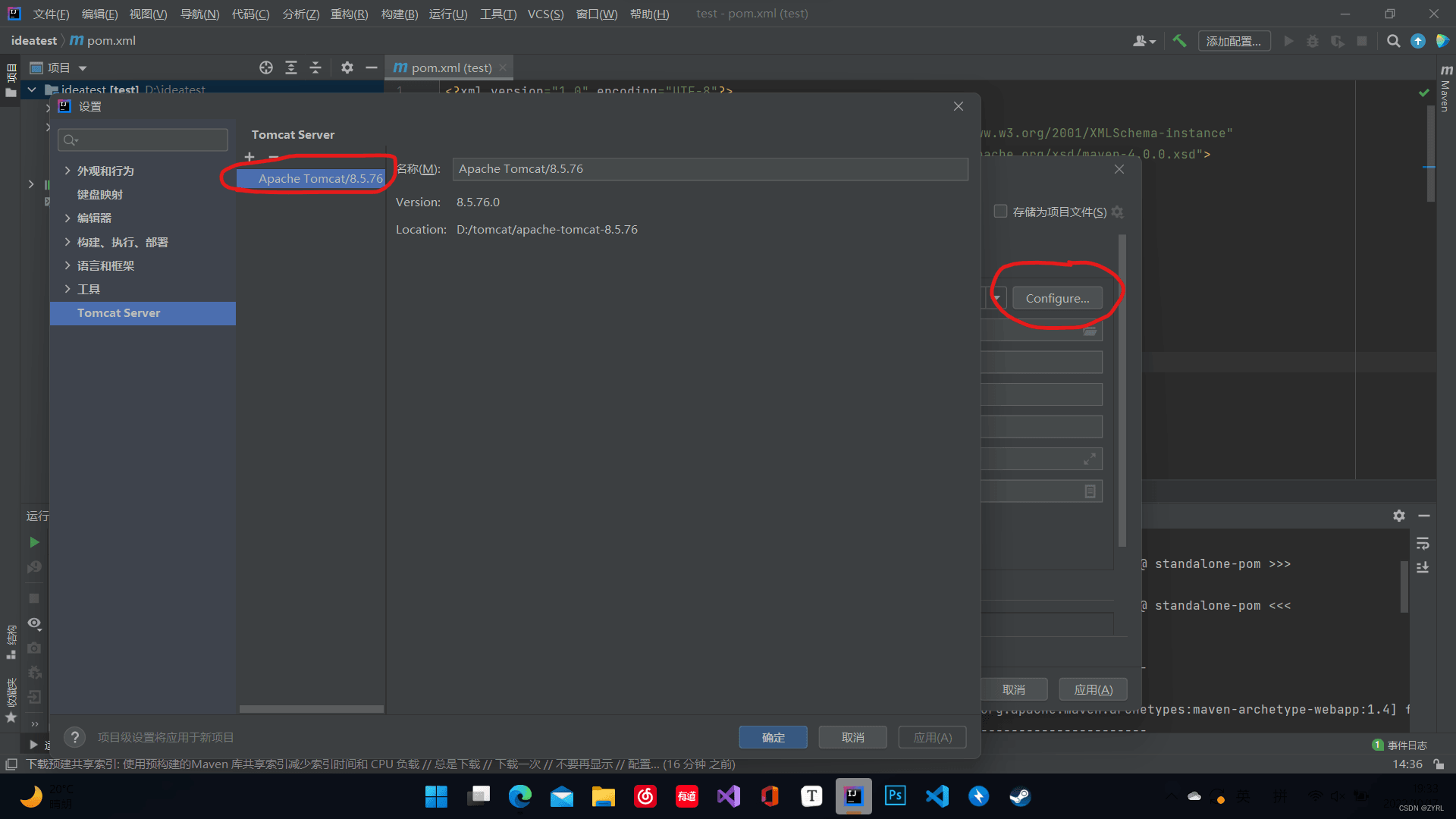Image resolution: width=1456 pixels, height=819 pixels.
Task: Click the 确定 button in settings
Action: 773,737
